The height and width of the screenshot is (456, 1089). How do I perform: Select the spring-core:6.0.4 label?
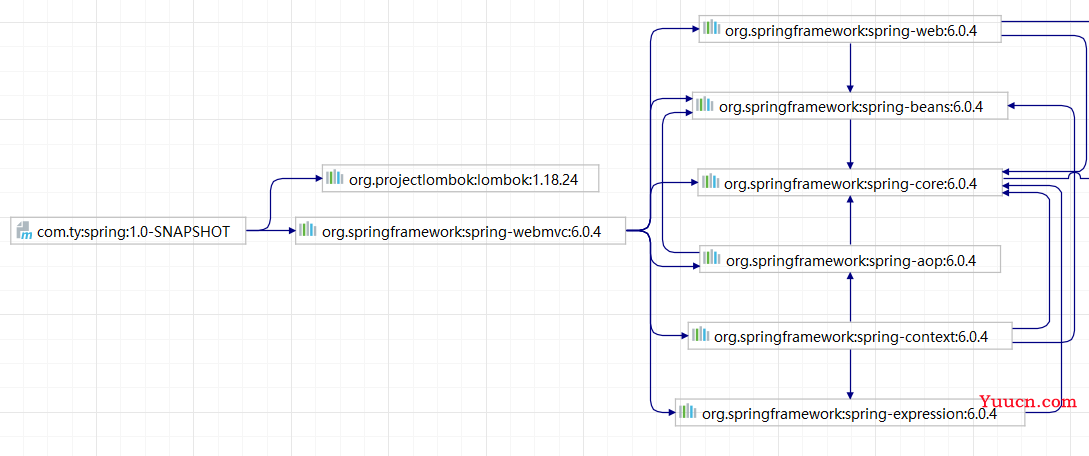coord(851,184)
